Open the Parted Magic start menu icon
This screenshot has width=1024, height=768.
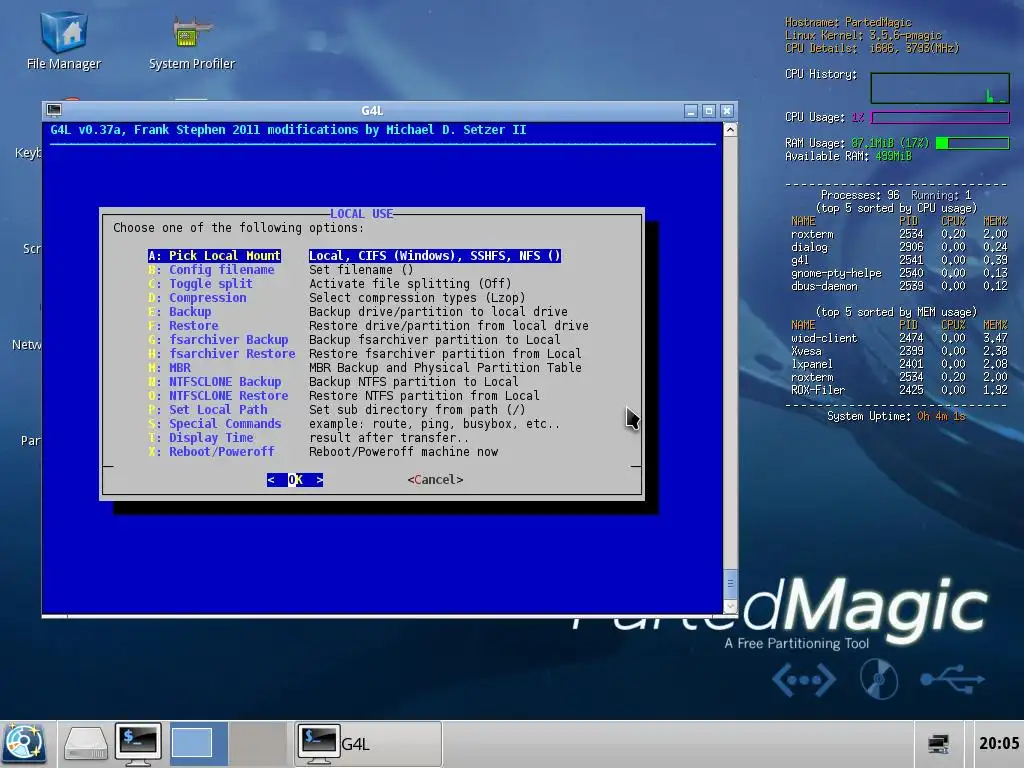(25, 744)
